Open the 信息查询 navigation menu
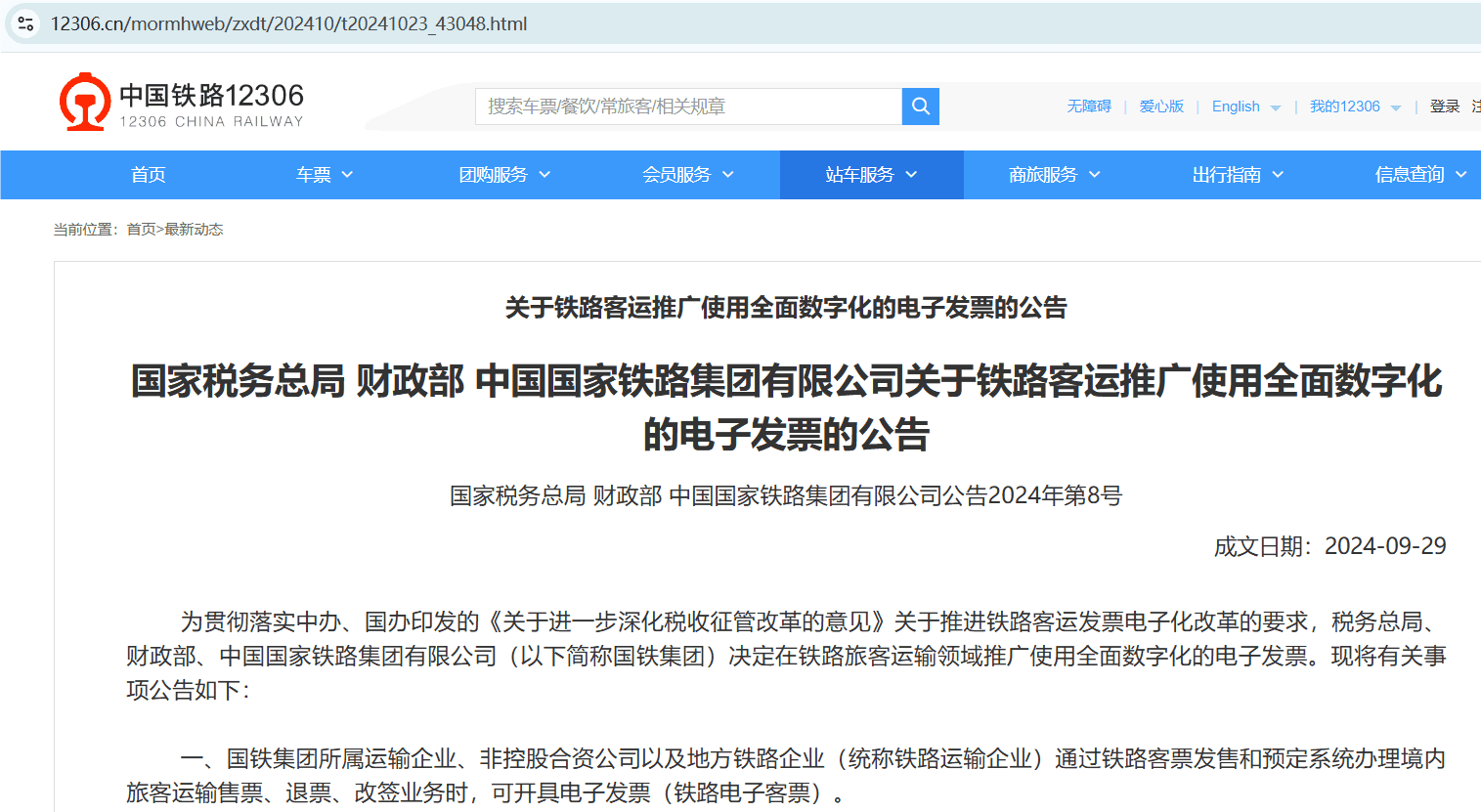1481x812 pixels. 1410,175
